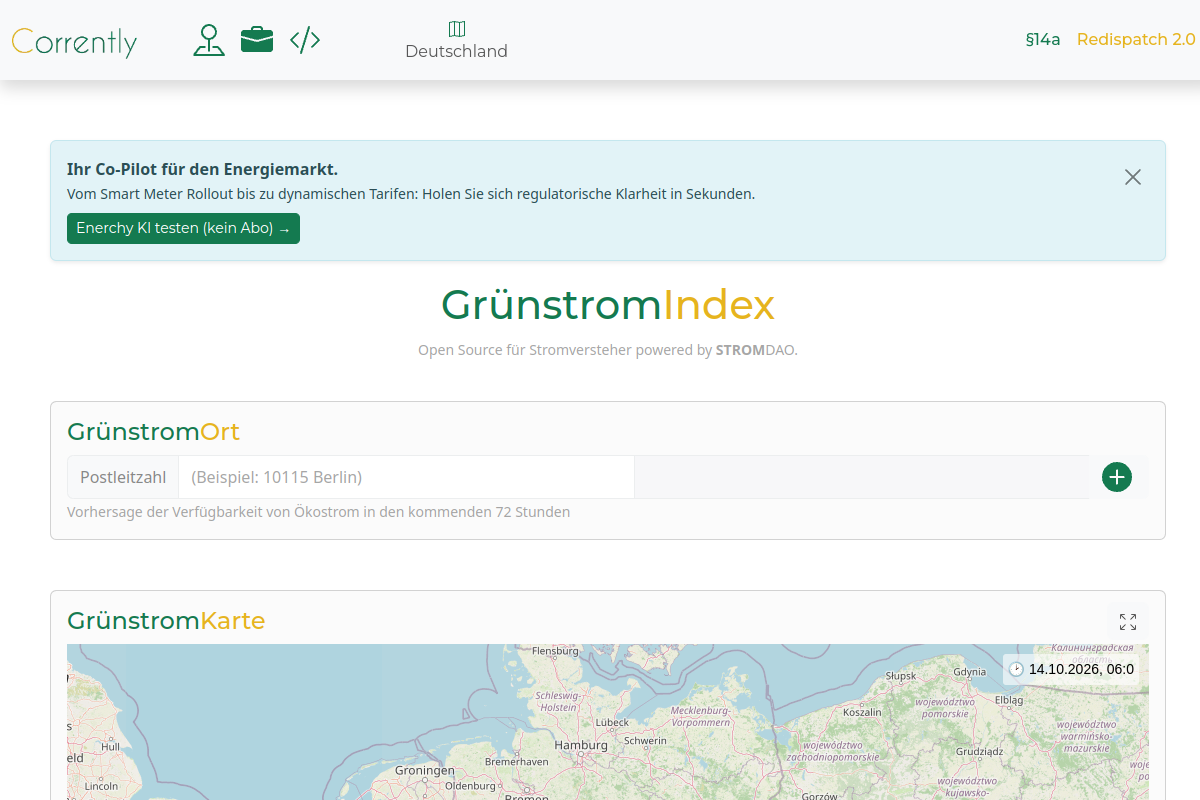Click Gdynia label on the map
Screen dimensions: 1200x800
click(x=970, y=672)
